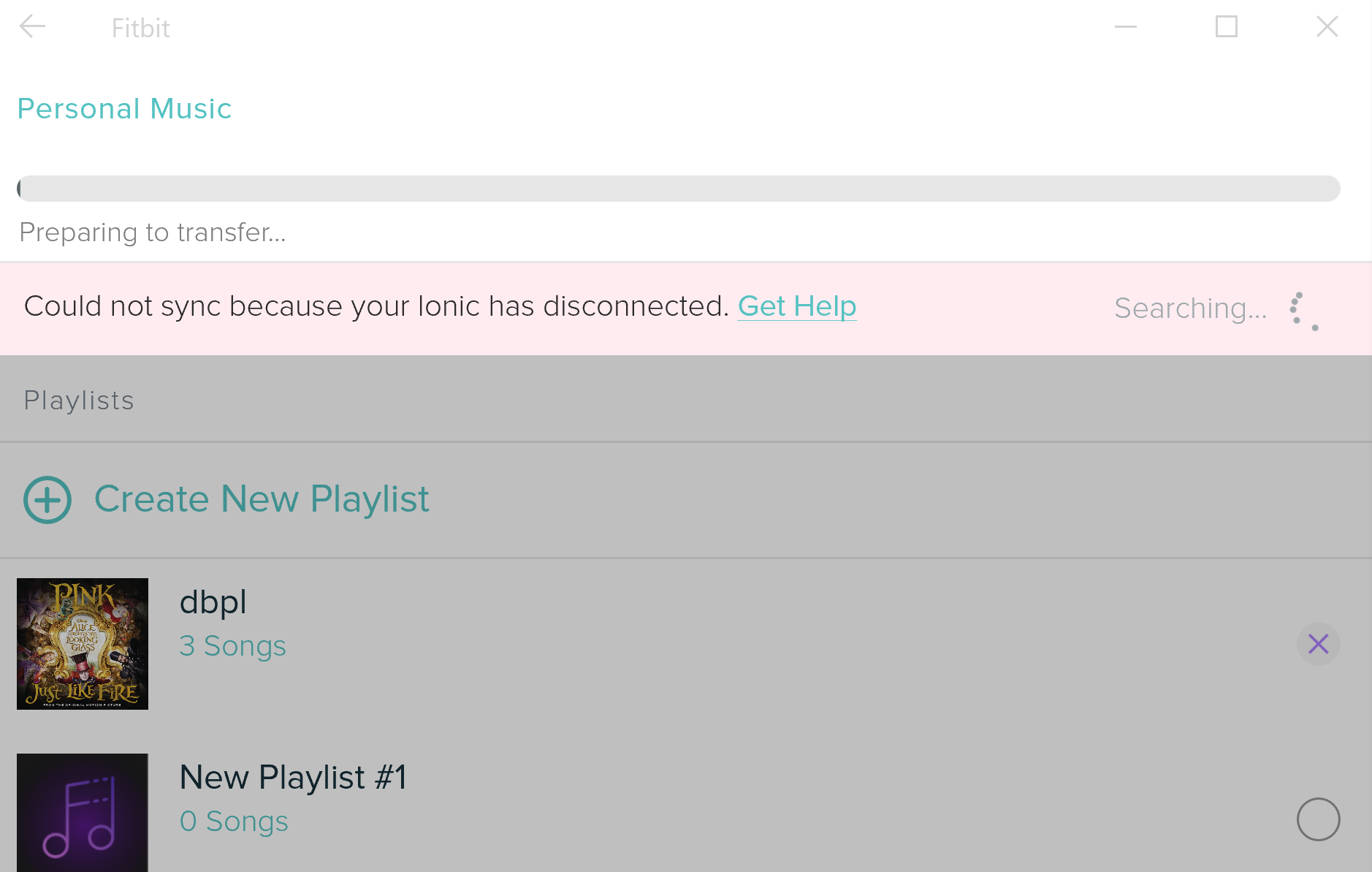The height and width of the screenshot is (872, 1372).
Task: Remove dbpl playlist with purple X icon
Action: coord(1318,644)
